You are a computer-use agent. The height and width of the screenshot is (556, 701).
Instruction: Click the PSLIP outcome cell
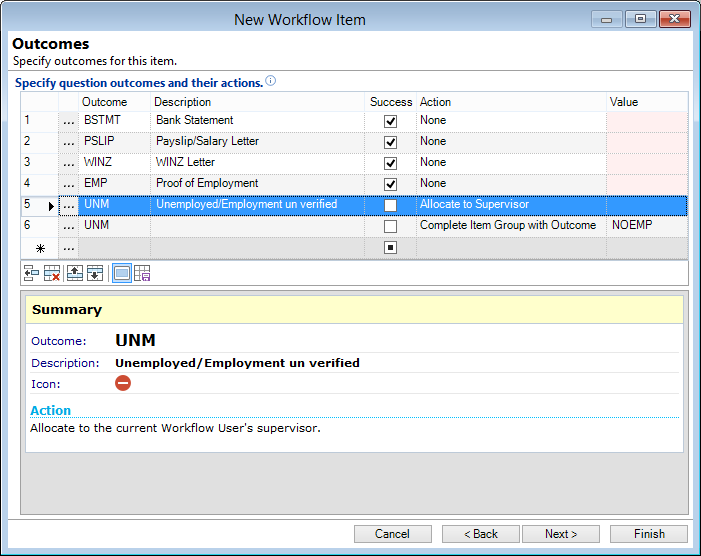(114, 143)
